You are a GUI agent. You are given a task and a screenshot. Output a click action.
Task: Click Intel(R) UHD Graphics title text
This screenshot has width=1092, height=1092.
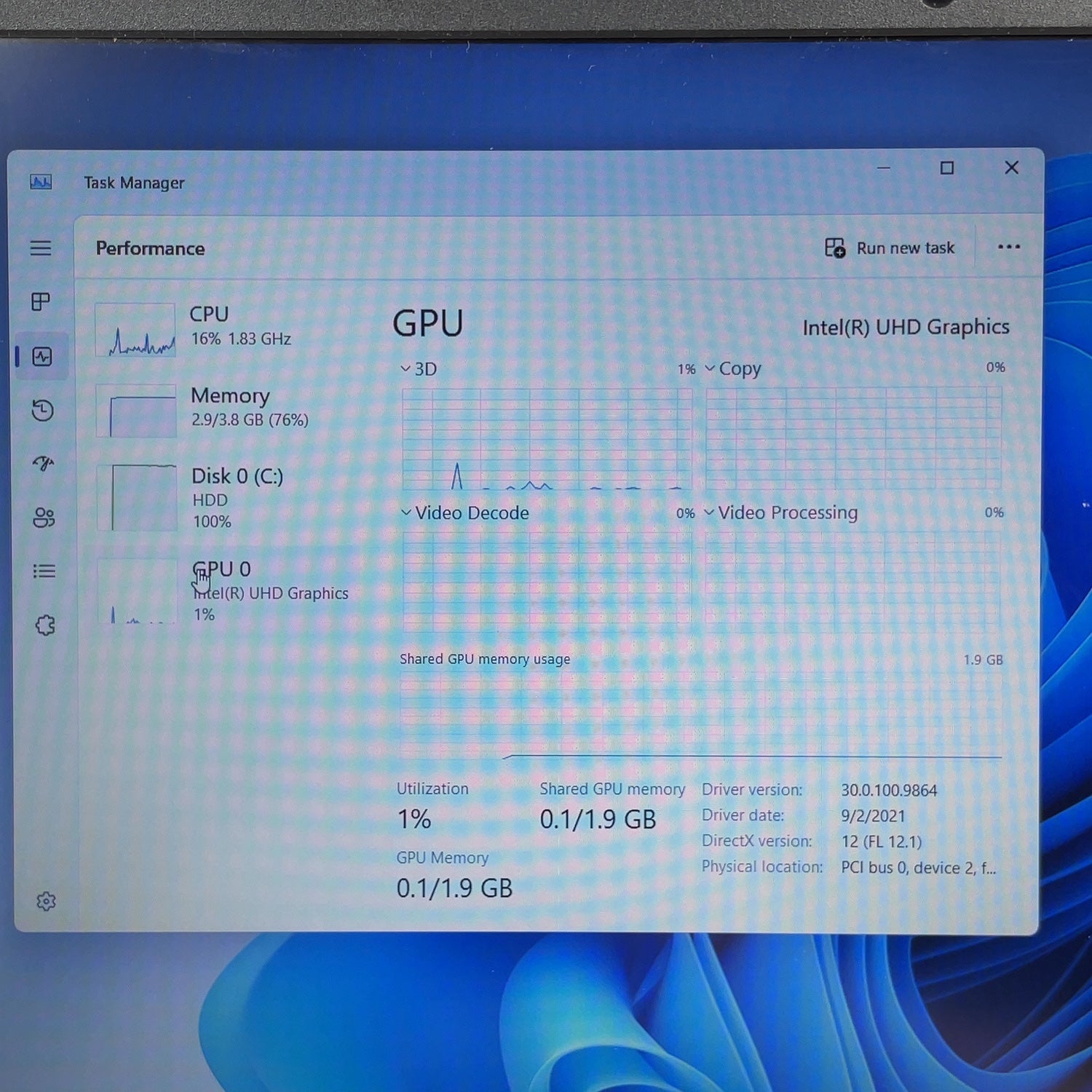pos(906,328)
